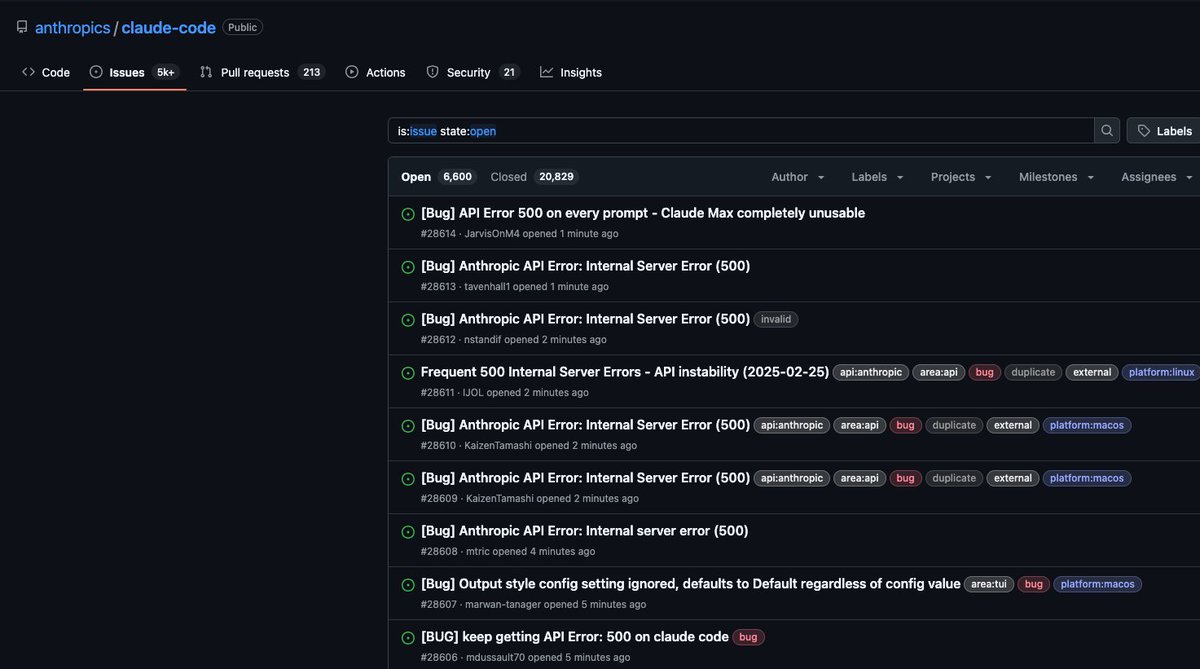This screenshot has height=669, width=1200.
Task: Click the open-issue icon for #28612
Action: click(x=408, y=320)
